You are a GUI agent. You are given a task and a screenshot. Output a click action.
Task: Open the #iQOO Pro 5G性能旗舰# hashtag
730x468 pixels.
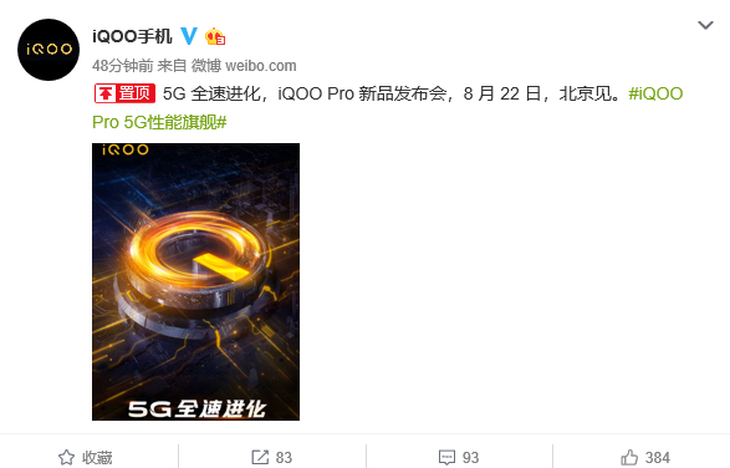(x=387, y=108)
